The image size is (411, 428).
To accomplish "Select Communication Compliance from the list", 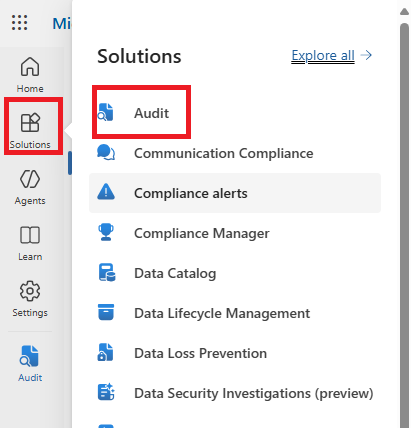I will (224, 153).
